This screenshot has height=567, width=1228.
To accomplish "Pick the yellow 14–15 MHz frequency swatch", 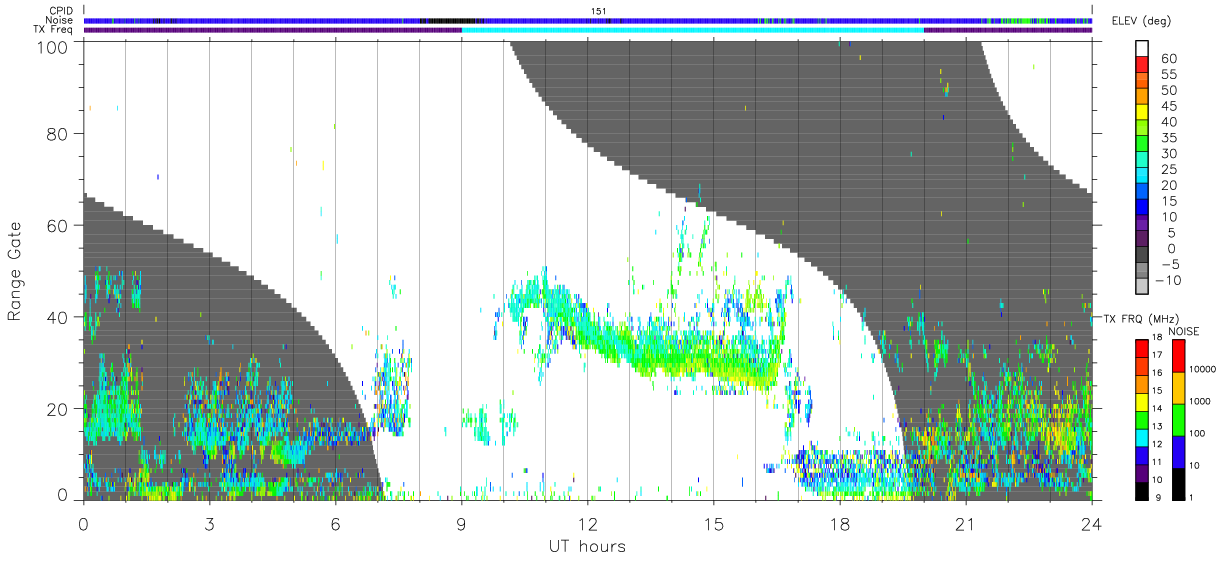I will (1141, 401).
